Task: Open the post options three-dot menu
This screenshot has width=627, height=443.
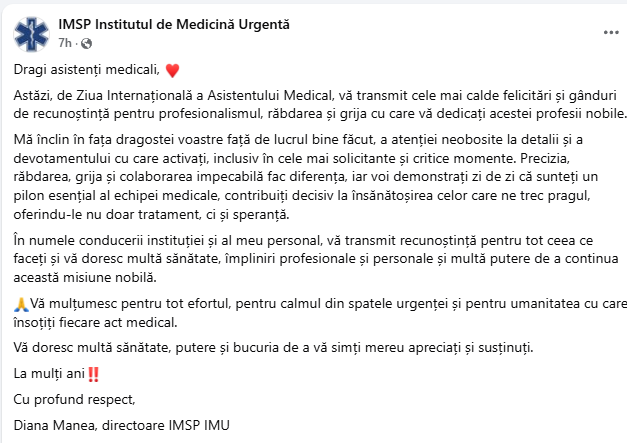Action: click(610, 32)
